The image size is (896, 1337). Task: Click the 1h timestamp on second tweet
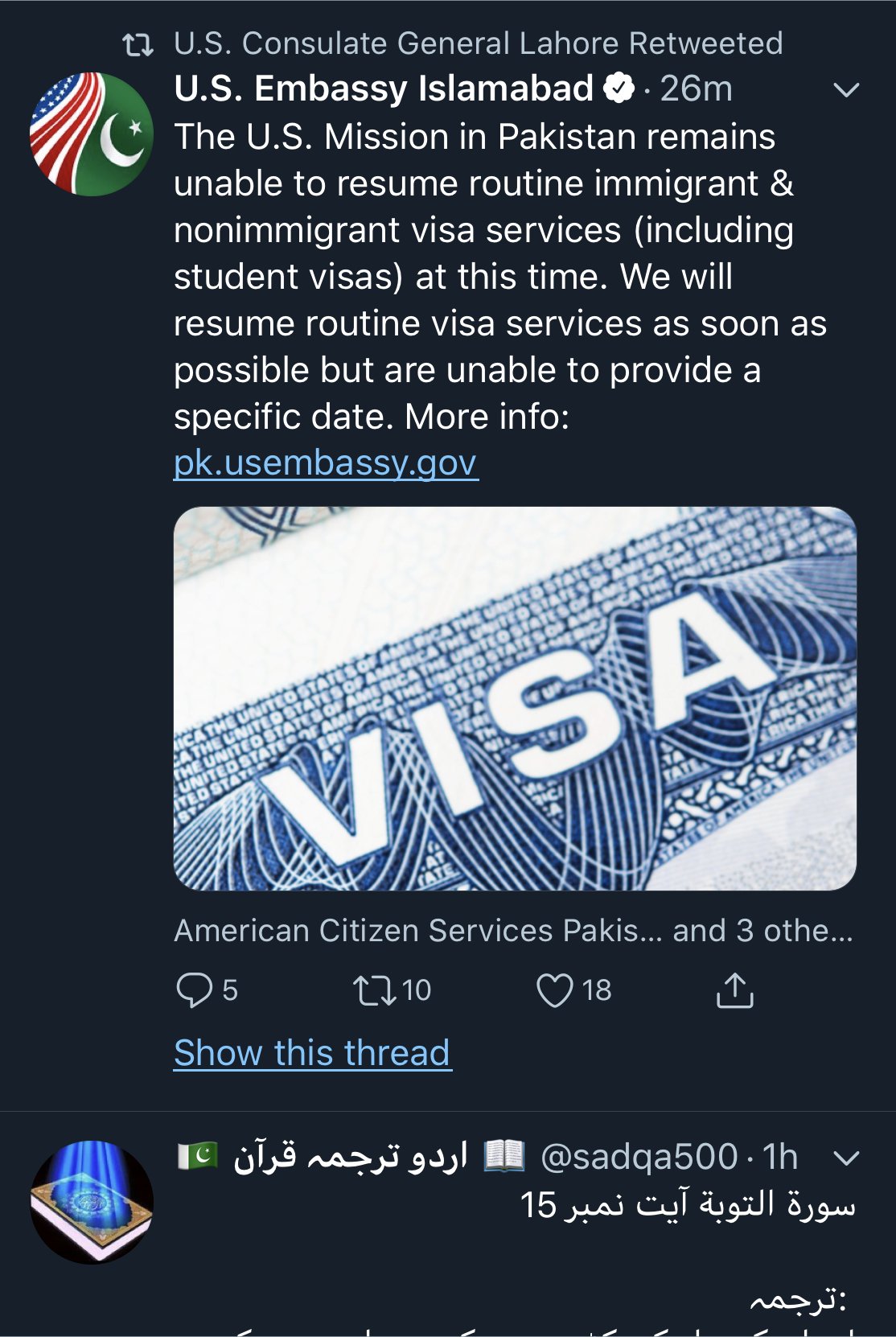point(780,1158)
